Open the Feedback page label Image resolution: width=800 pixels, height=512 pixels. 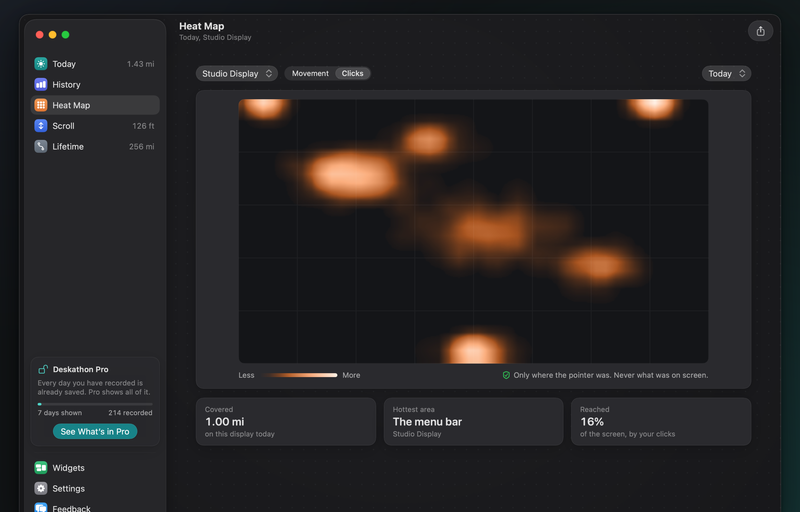pyautogui.click(x=71, y=508)
